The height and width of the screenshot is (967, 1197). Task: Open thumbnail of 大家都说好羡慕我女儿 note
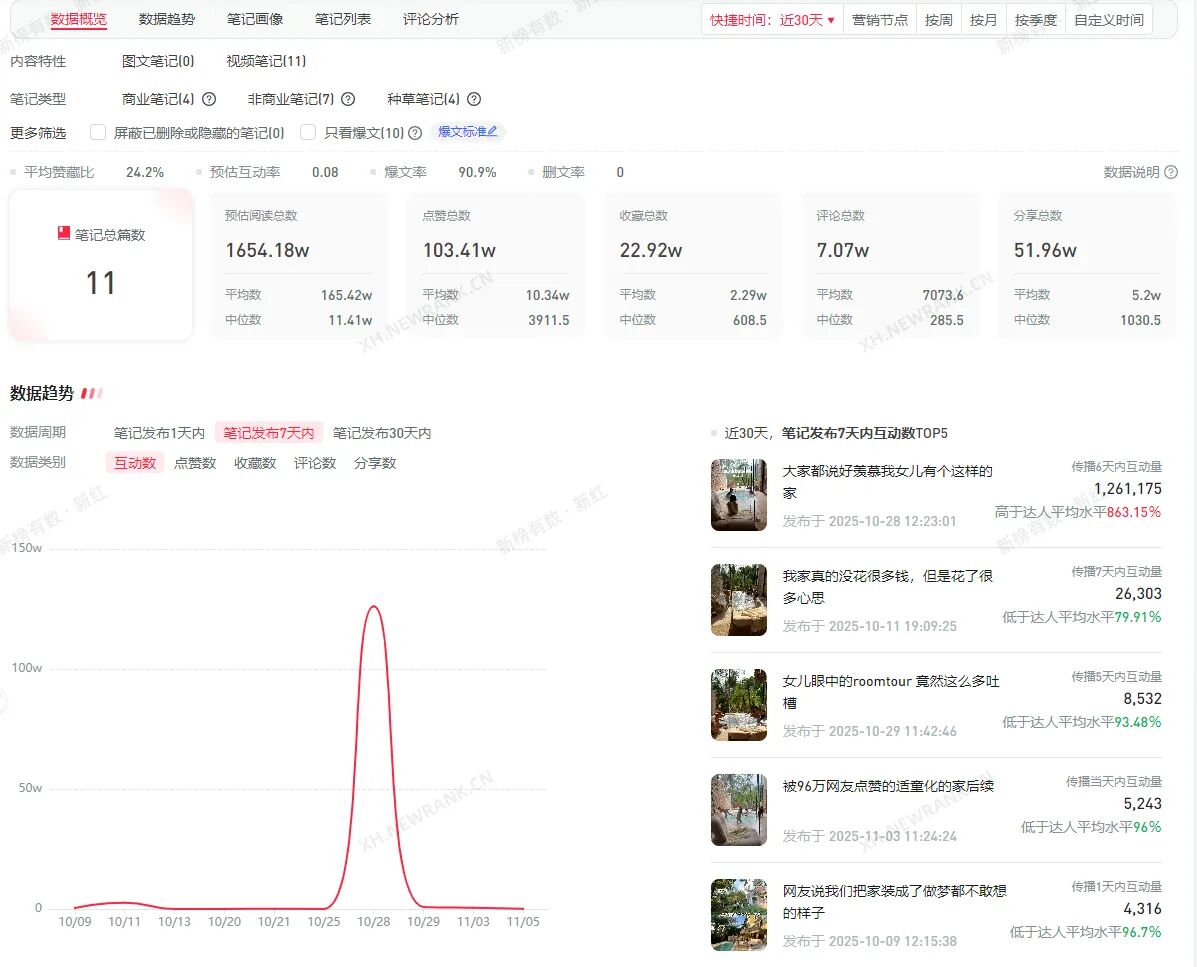coord(739,495)
